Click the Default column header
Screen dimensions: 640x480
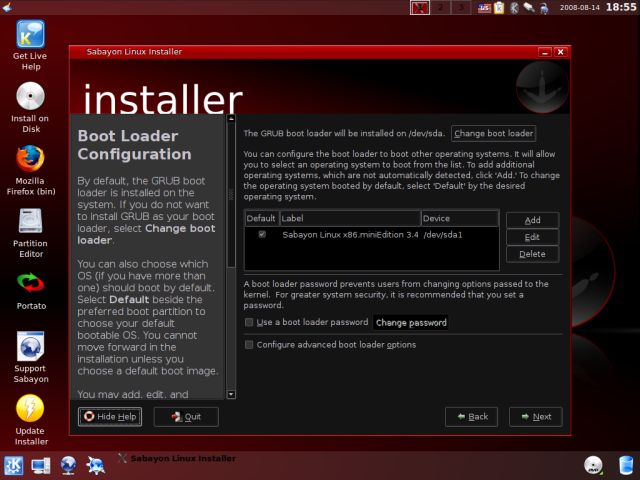pyautogui.click(x=261, y=218)
